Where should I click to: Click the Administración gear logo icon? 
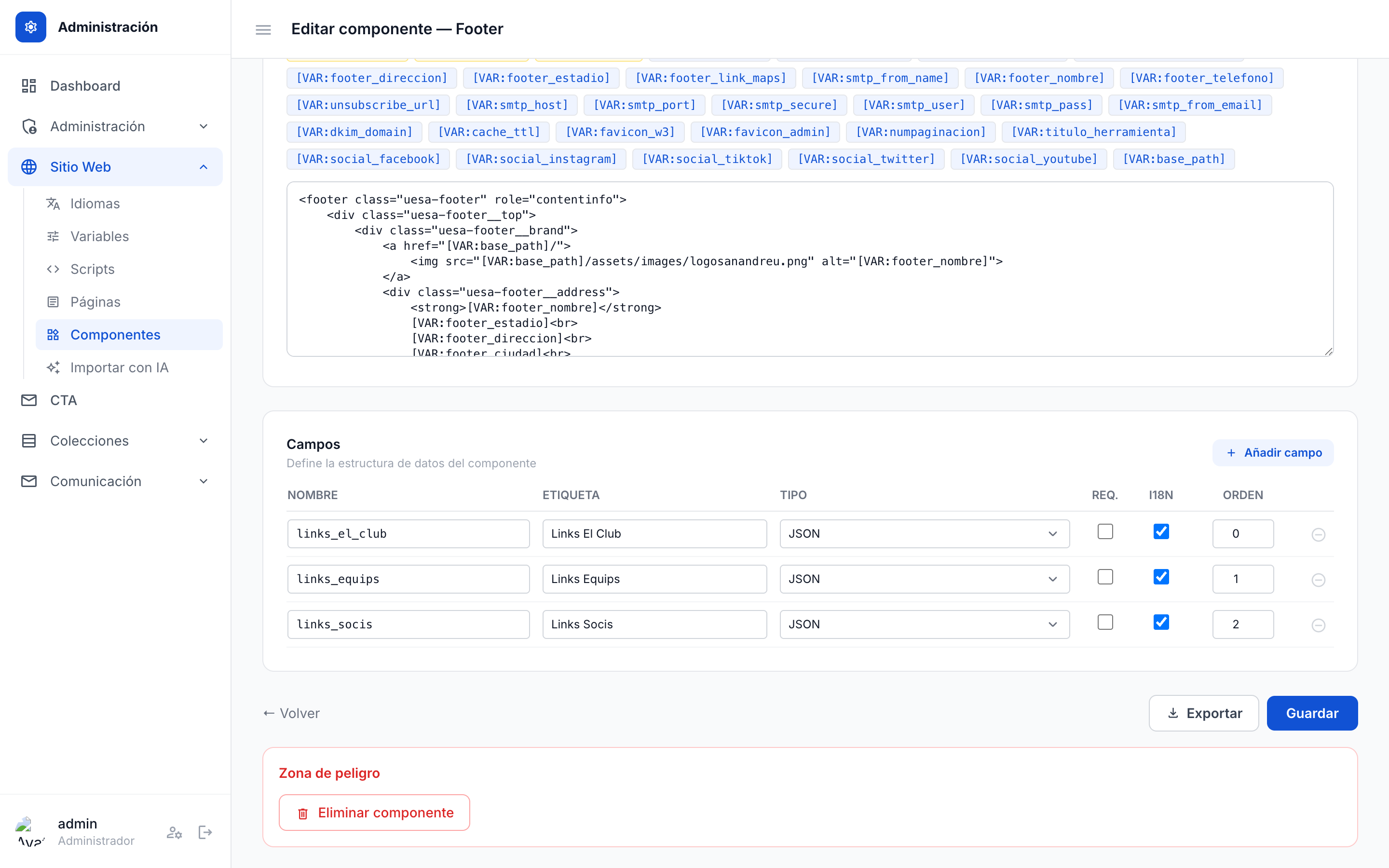click(x=31, y=27)
